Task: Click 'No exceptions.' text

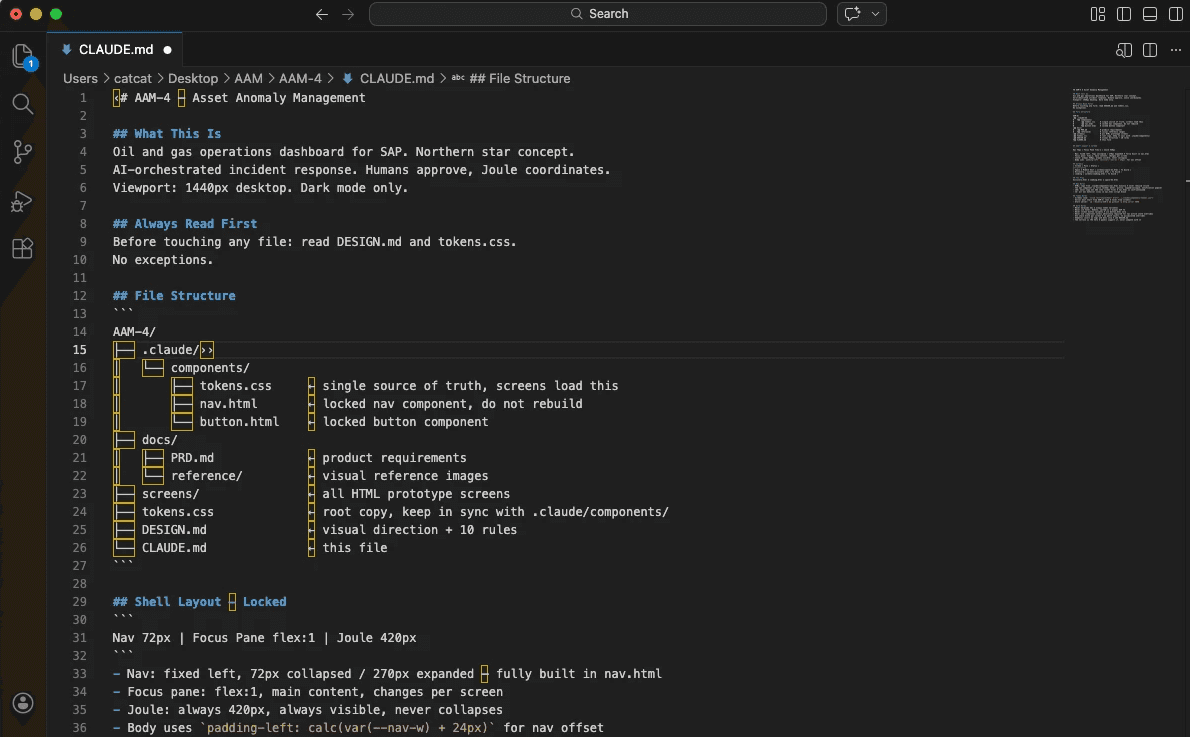Action: [x=162, y=260]
